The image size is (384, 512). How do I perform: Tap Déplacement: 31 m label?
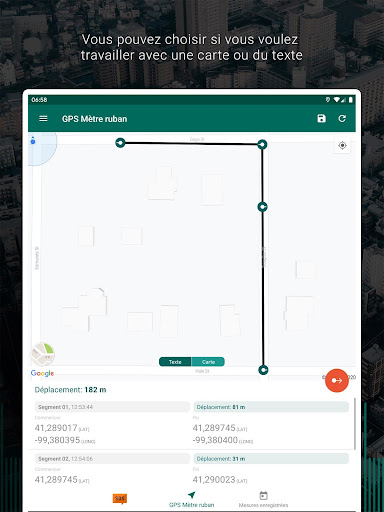[x=271, y=459]
